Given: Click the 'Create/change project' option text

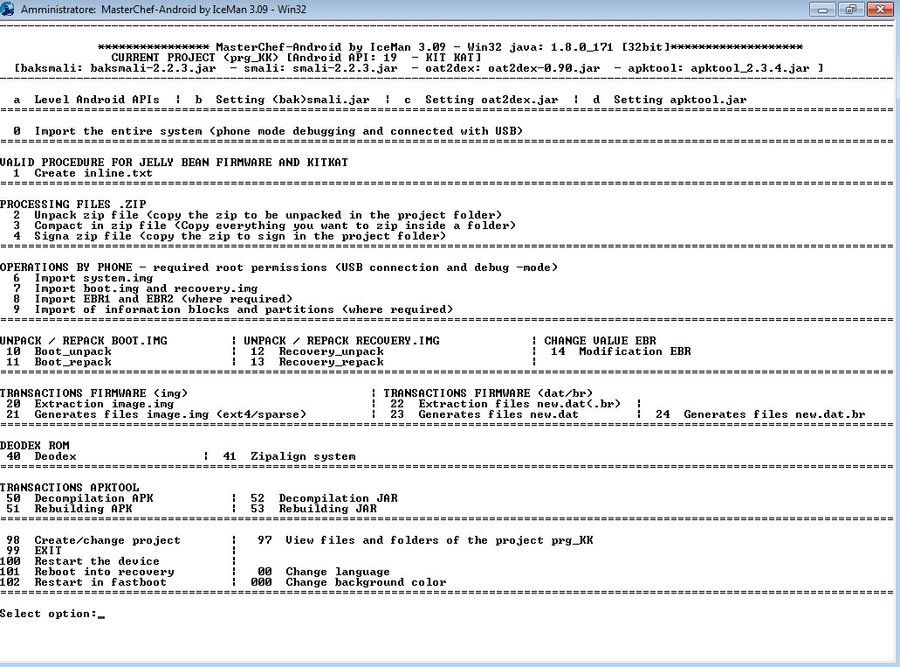Looking at the screenshot, I should click(x=107, y=540).
